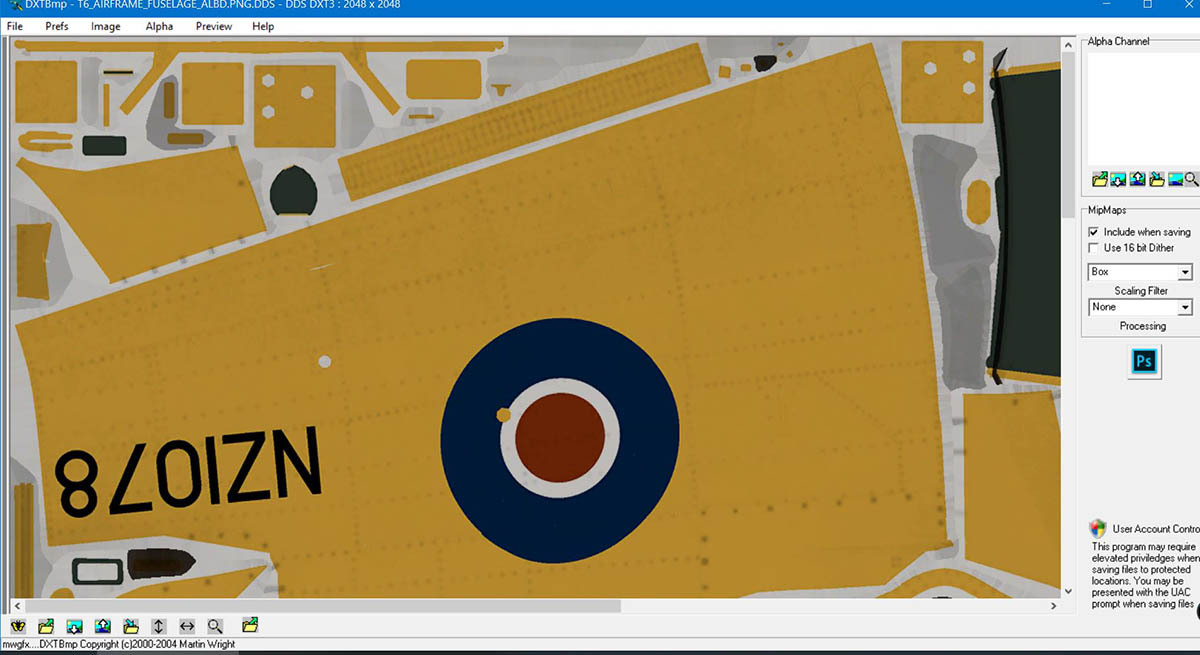This screenshot has height=655, width=1200.
Task: Click the picture with up arrow in bottom toolbar
Action: click(102, 626)
